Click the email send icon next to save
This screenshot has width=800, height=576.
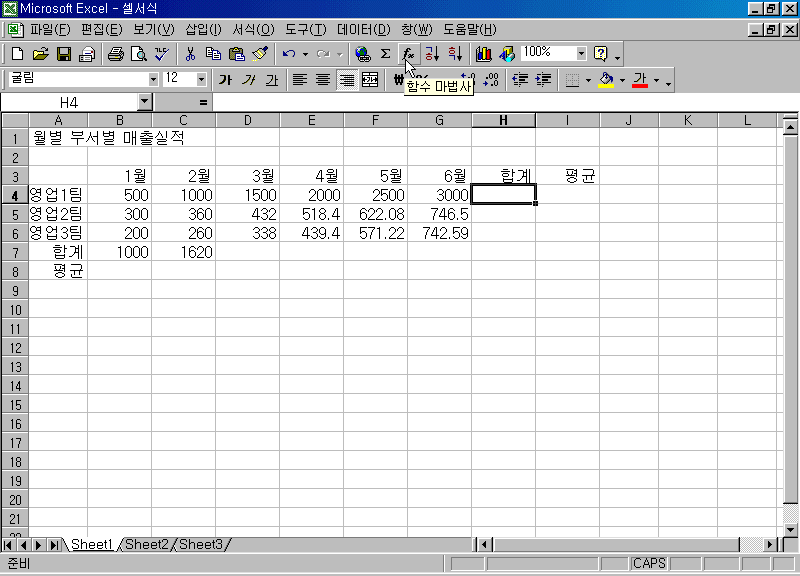(x=87, y=54)
